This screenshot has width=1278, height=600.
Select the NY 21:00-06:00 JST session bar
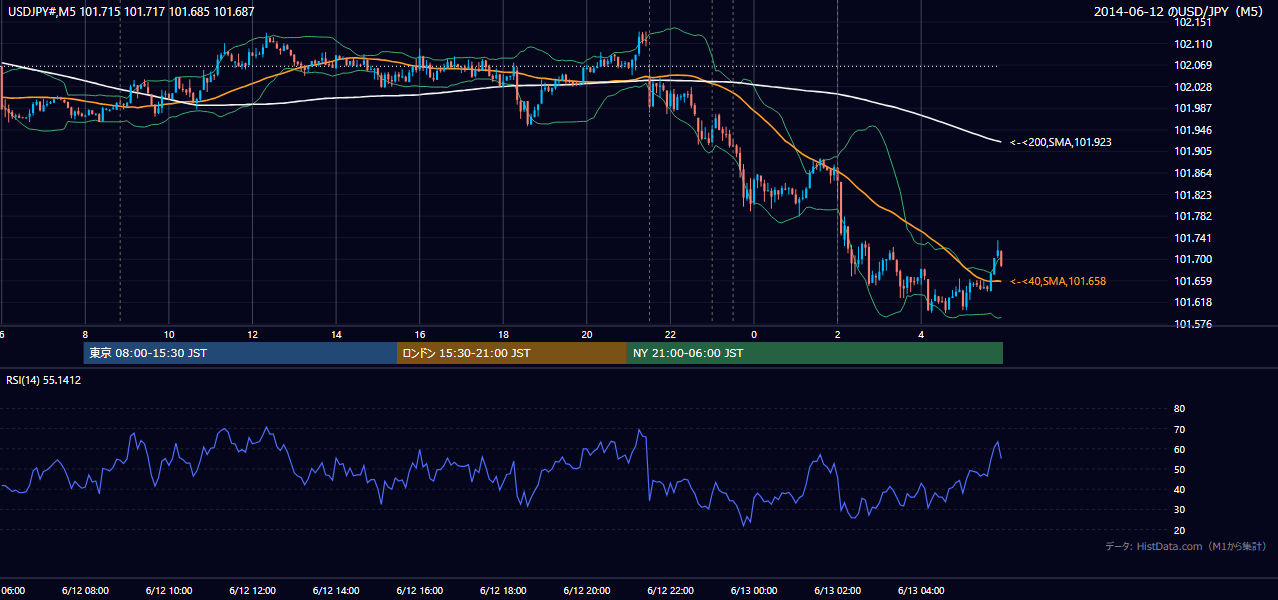815,353
